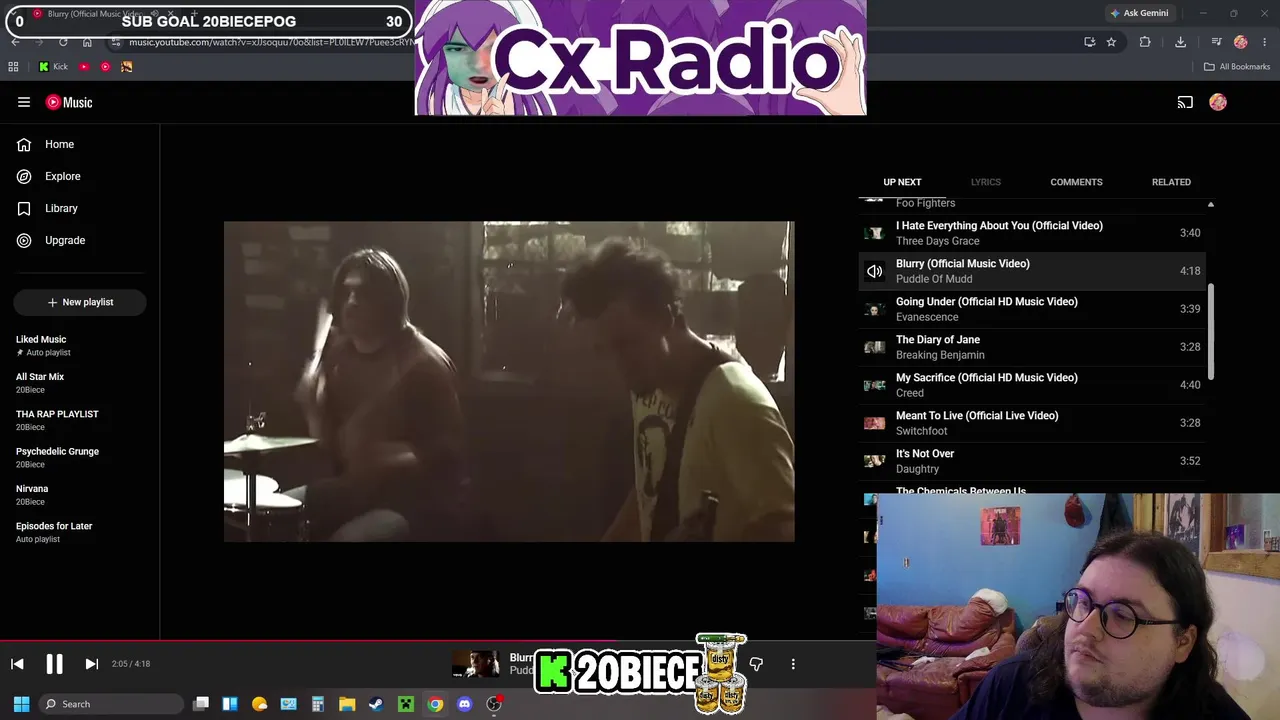Open the player's three-dot more actions menu
The image size is (1280, 720).
tap(793, 664)
